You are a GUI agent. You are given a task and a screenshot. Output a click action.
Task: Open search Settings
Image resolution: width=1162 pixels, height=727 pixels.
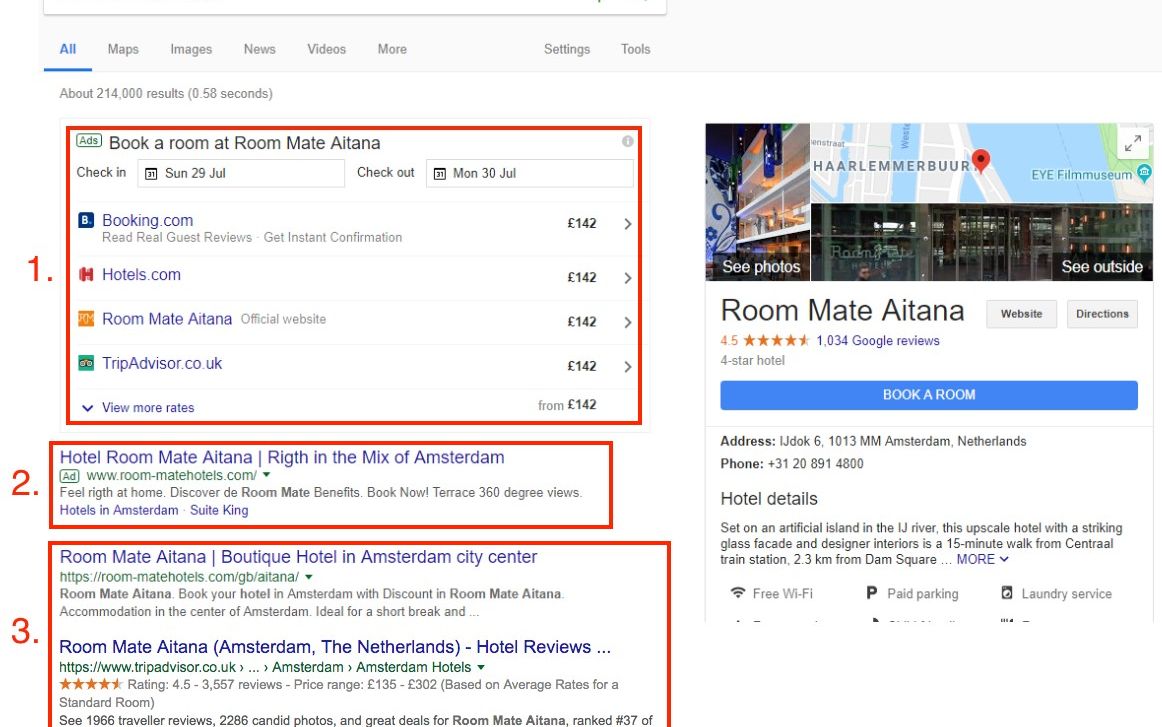point(567,49)
